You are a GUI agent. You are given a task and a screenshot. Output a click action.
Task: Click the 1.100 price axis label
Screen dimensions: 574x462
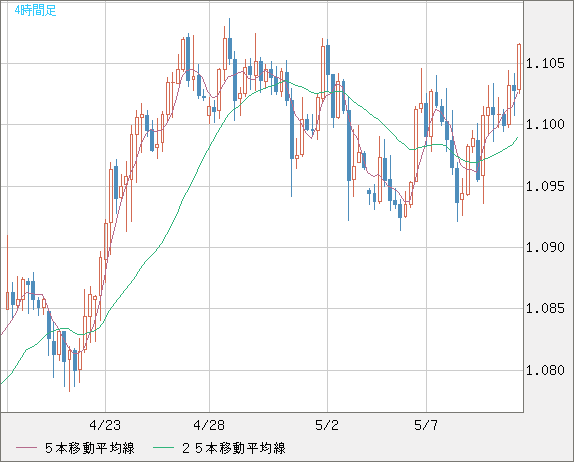[x=545, y=124]
